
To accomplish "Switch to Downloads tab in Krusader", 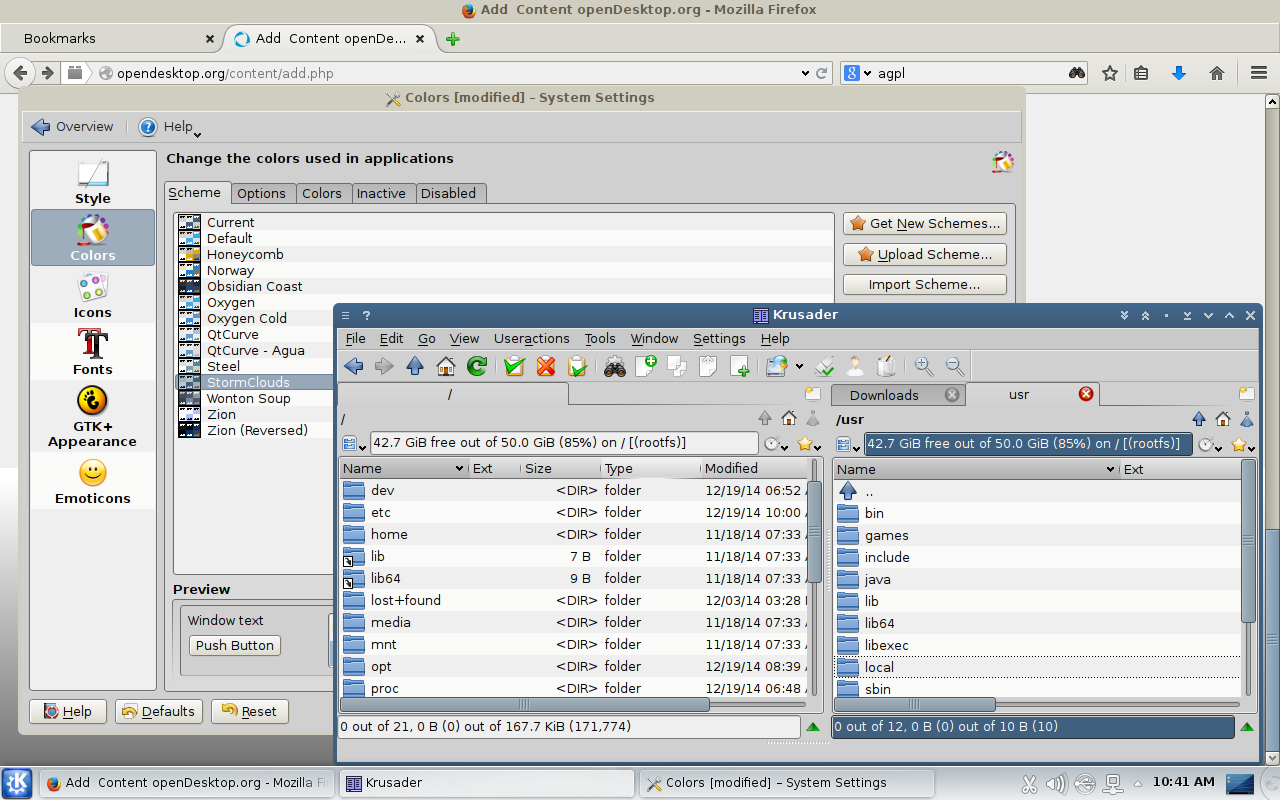I will 898,395.
